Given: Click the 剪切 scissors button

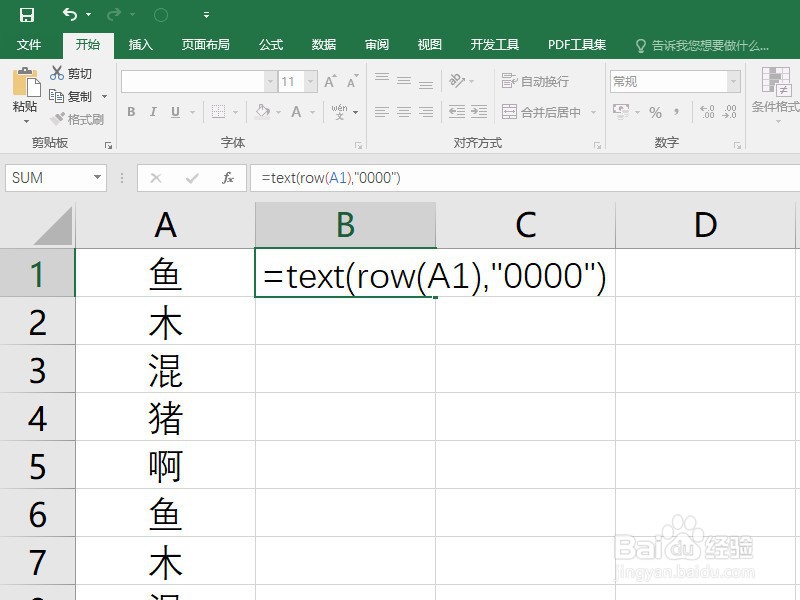Looking at the screenshot, I should coord(71,73).
